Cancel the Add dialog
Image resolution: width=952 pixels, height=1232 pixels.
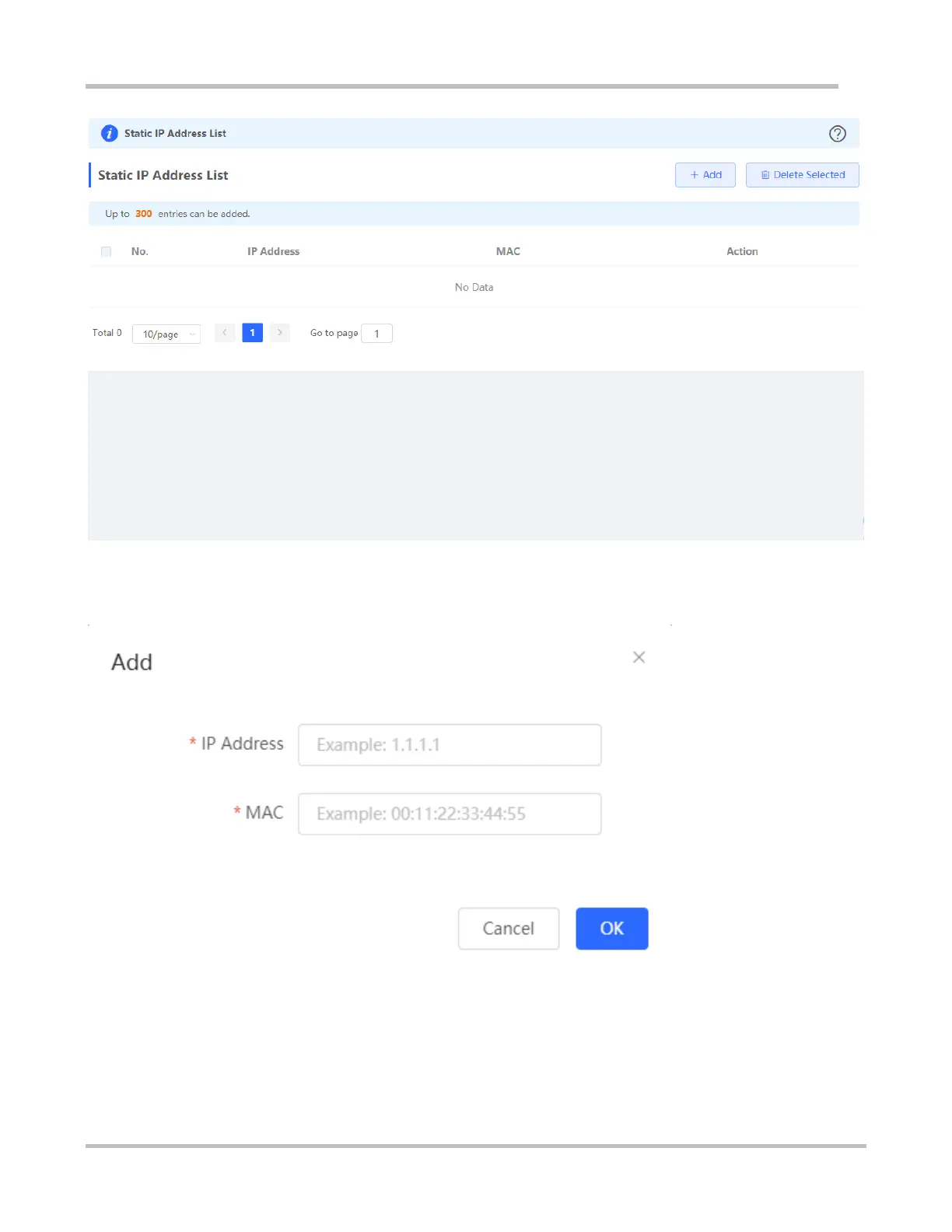509,929
